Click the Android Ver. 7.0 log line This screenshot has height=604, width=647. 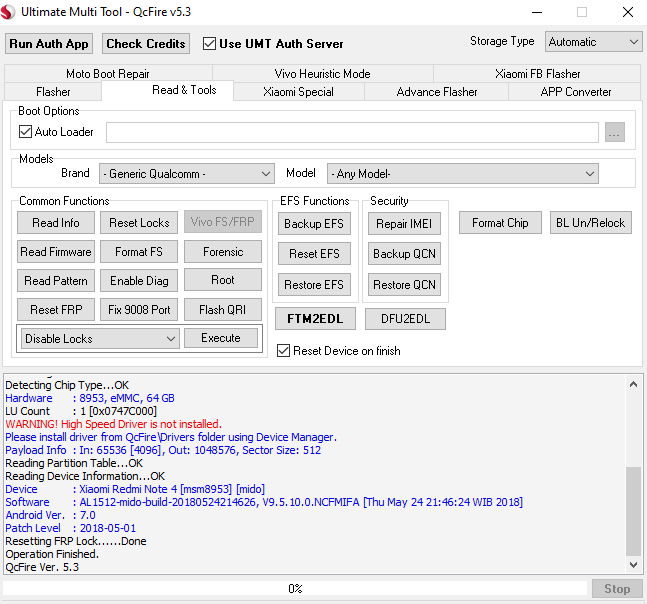[50, 515]
